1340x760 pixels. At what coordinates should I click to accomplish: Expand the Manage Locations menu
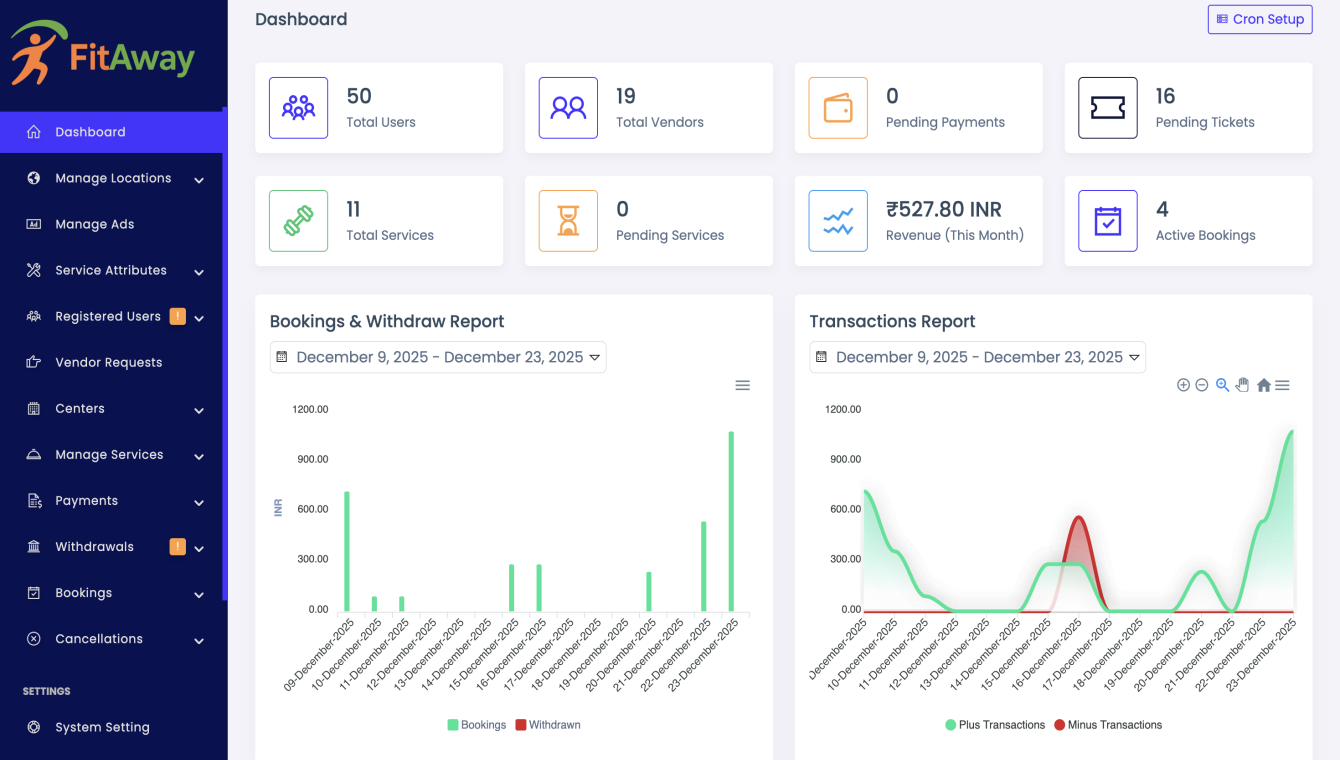(113, 178)
